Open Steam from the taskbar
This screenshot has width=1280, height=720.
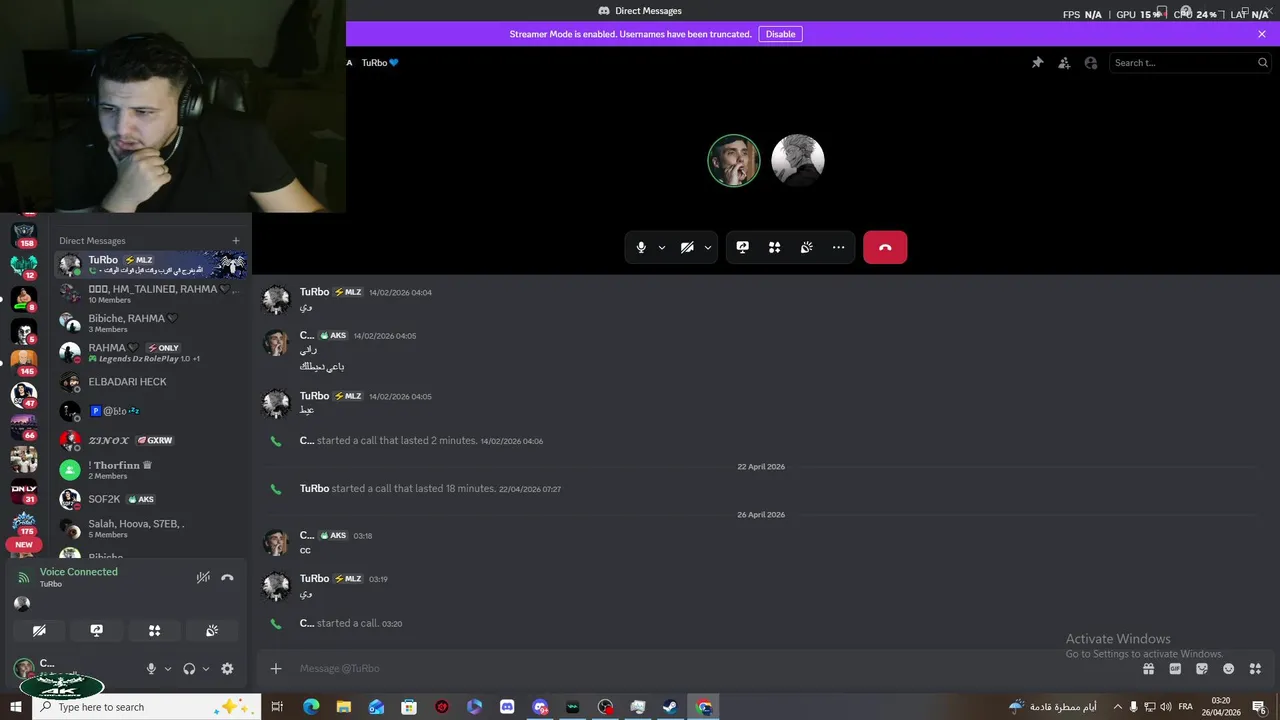670,707
